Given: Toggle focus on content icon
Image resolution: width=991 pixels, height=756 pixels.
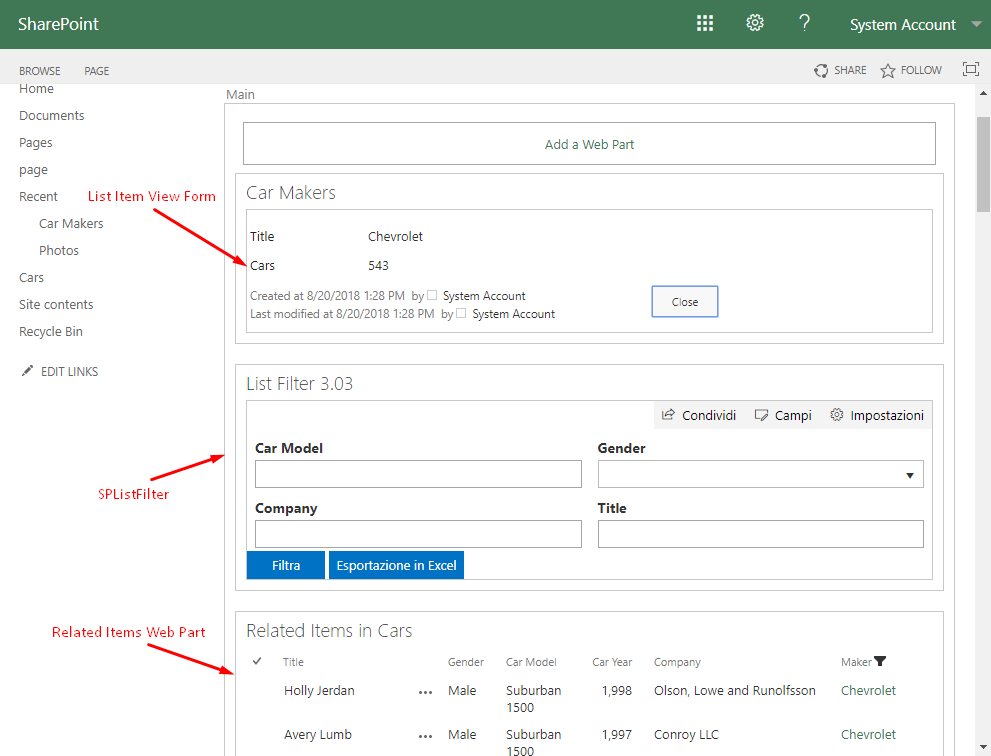Looking at the screenshot, I should pyautogui.click(x=971, y=69).
